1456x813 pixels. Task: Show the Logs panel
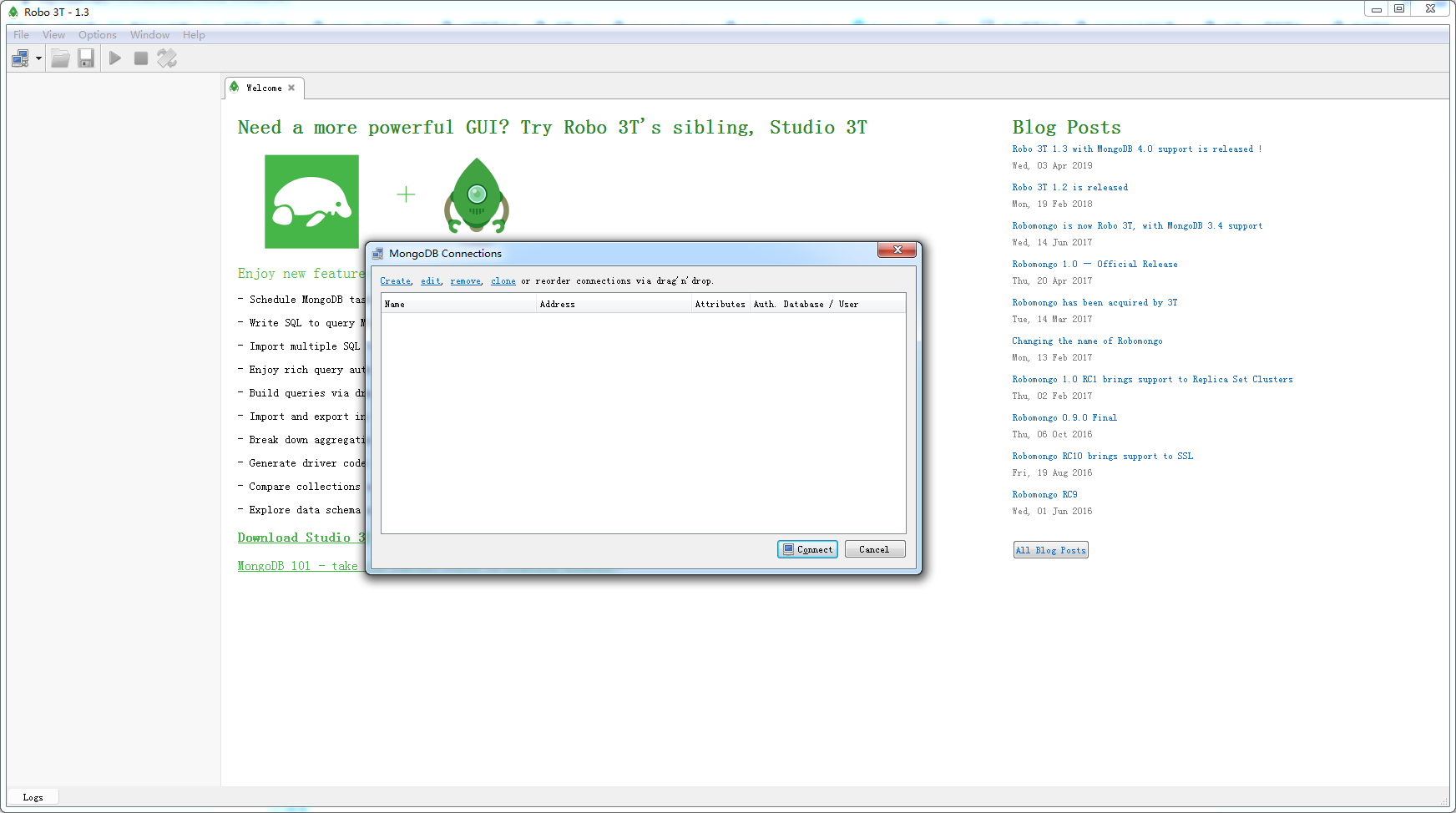[x=33, y=796]
